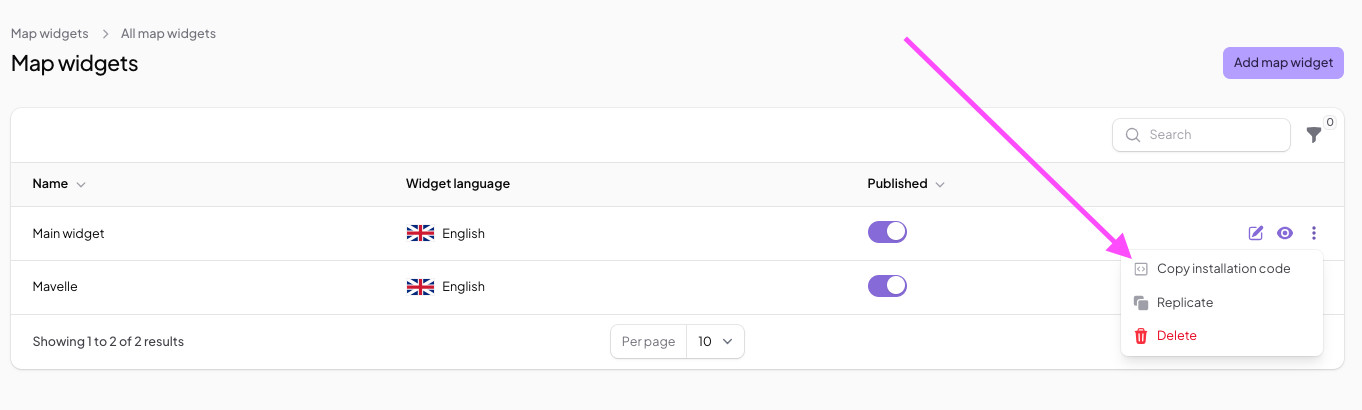Open the three-dot menu for Main widget
Image resolution: width=1362 pixels, height=410 pixels.
1314,234
